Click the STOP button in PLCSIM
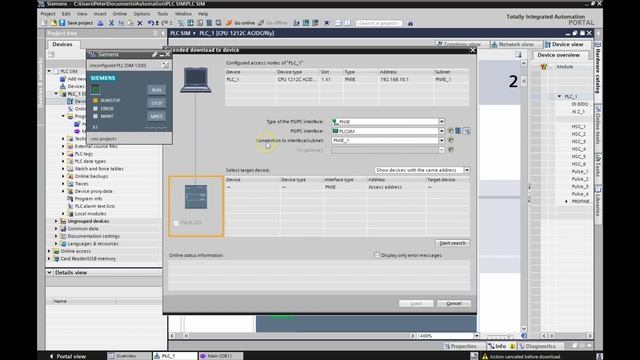This screenshot has width=640, height=360. (156, 103)
